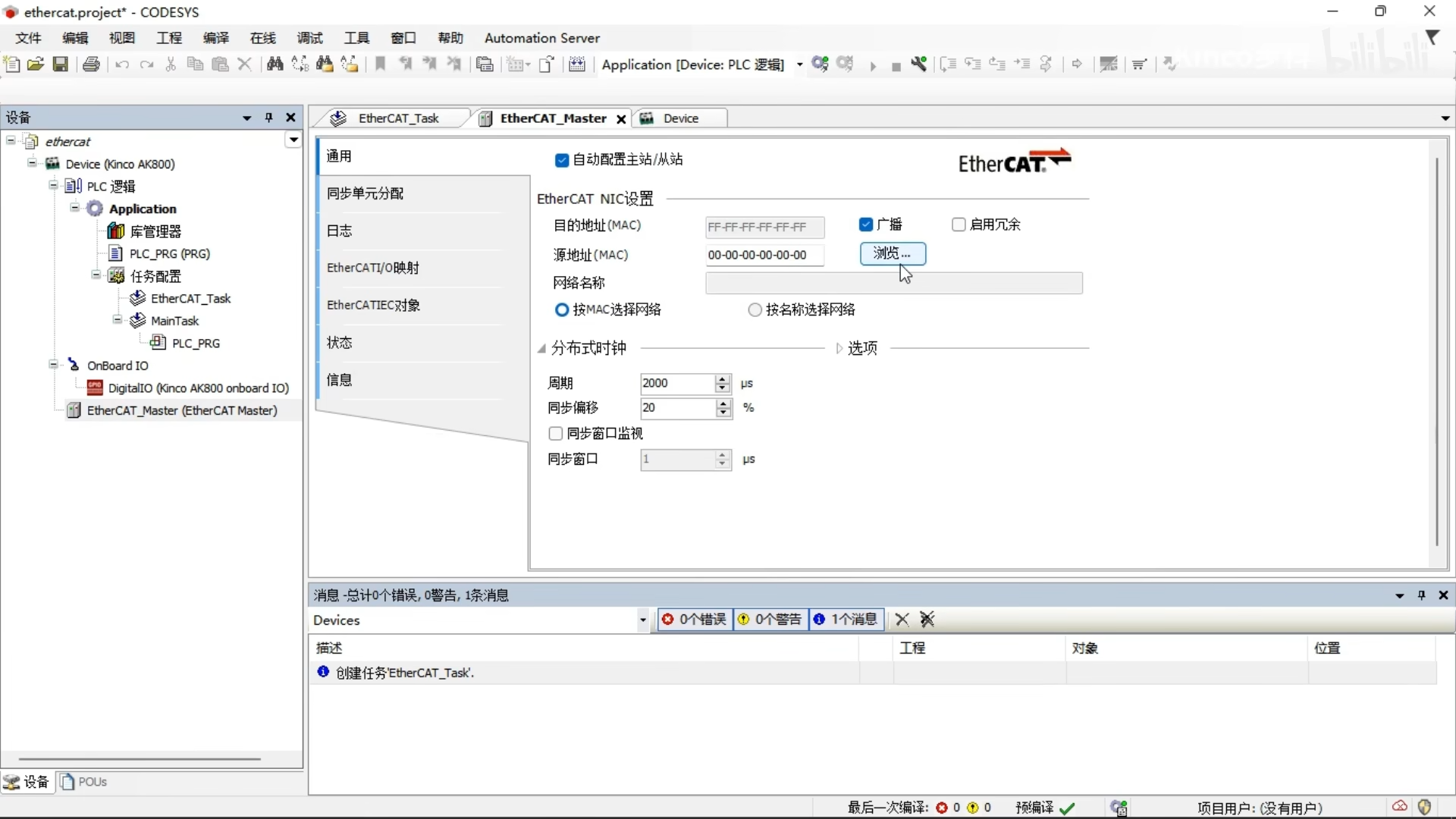Click the OnBoard IO node icon

point(74,365)
